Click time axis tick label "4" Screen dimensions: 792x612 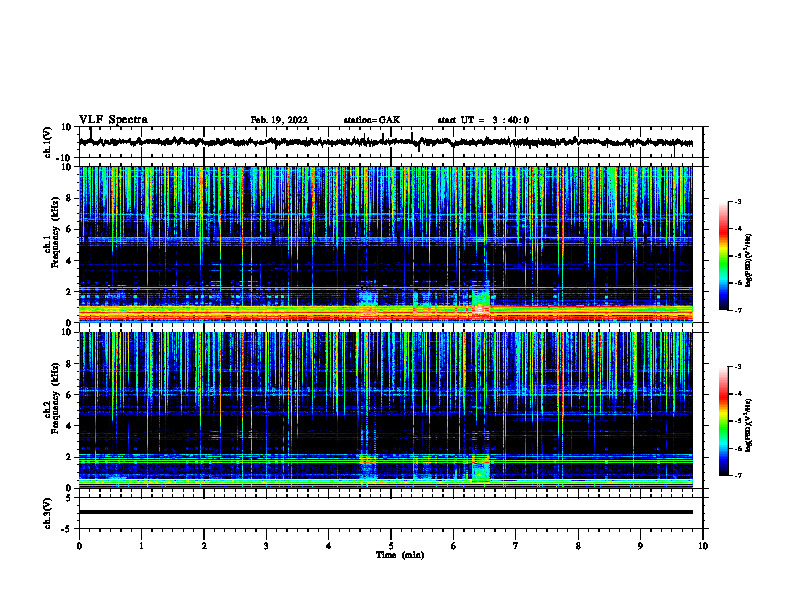click(329, 546)
